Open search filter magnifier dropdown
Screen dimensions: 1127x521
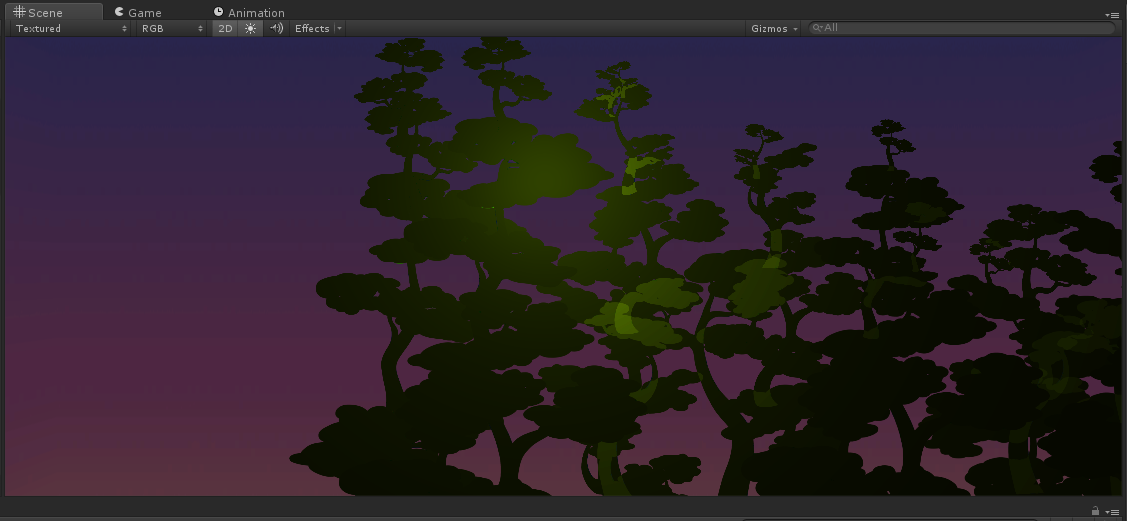(817, 27)
